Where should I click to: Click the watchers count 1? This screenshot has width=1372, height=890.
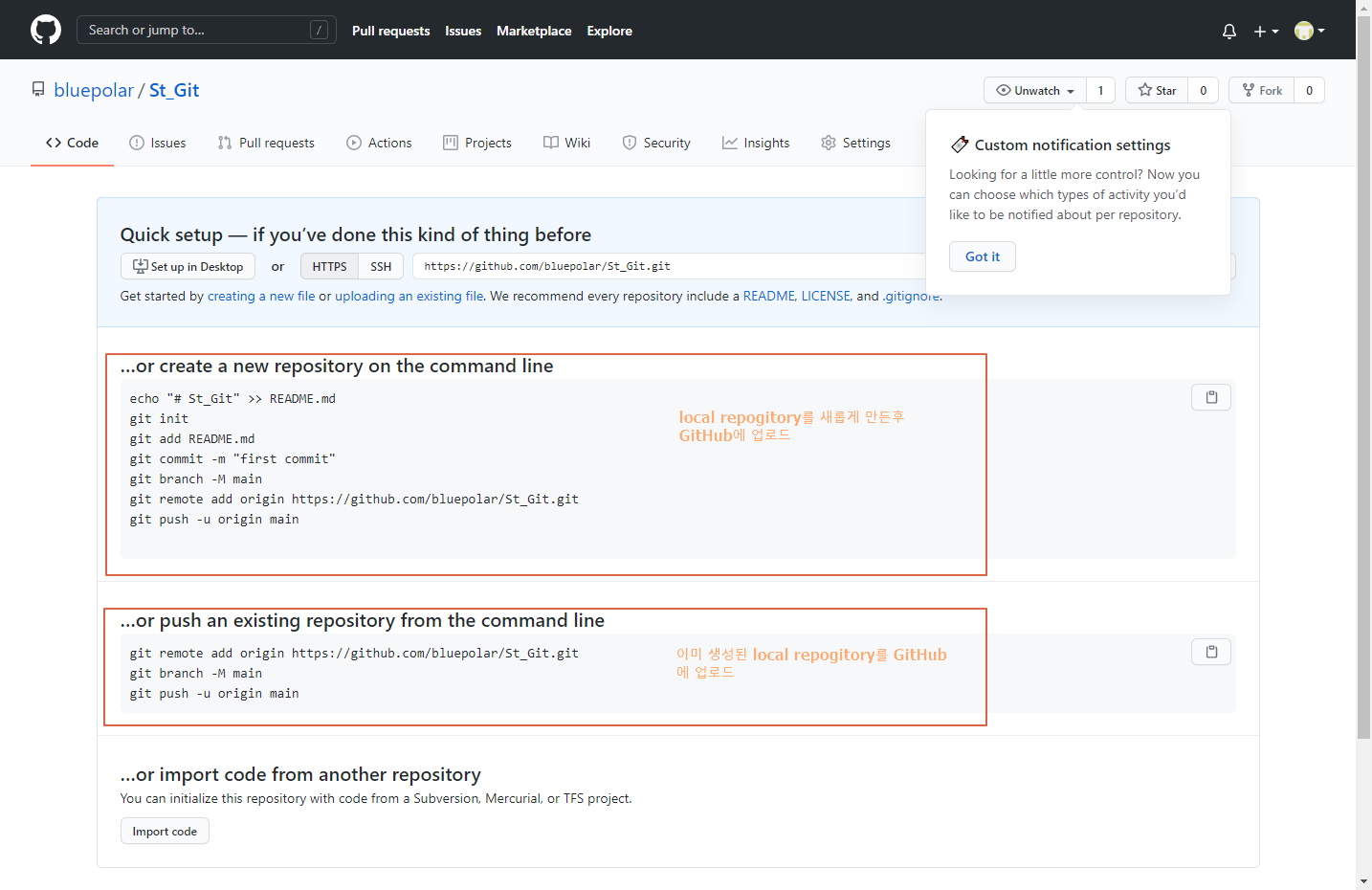click(x=1100, y=90)
